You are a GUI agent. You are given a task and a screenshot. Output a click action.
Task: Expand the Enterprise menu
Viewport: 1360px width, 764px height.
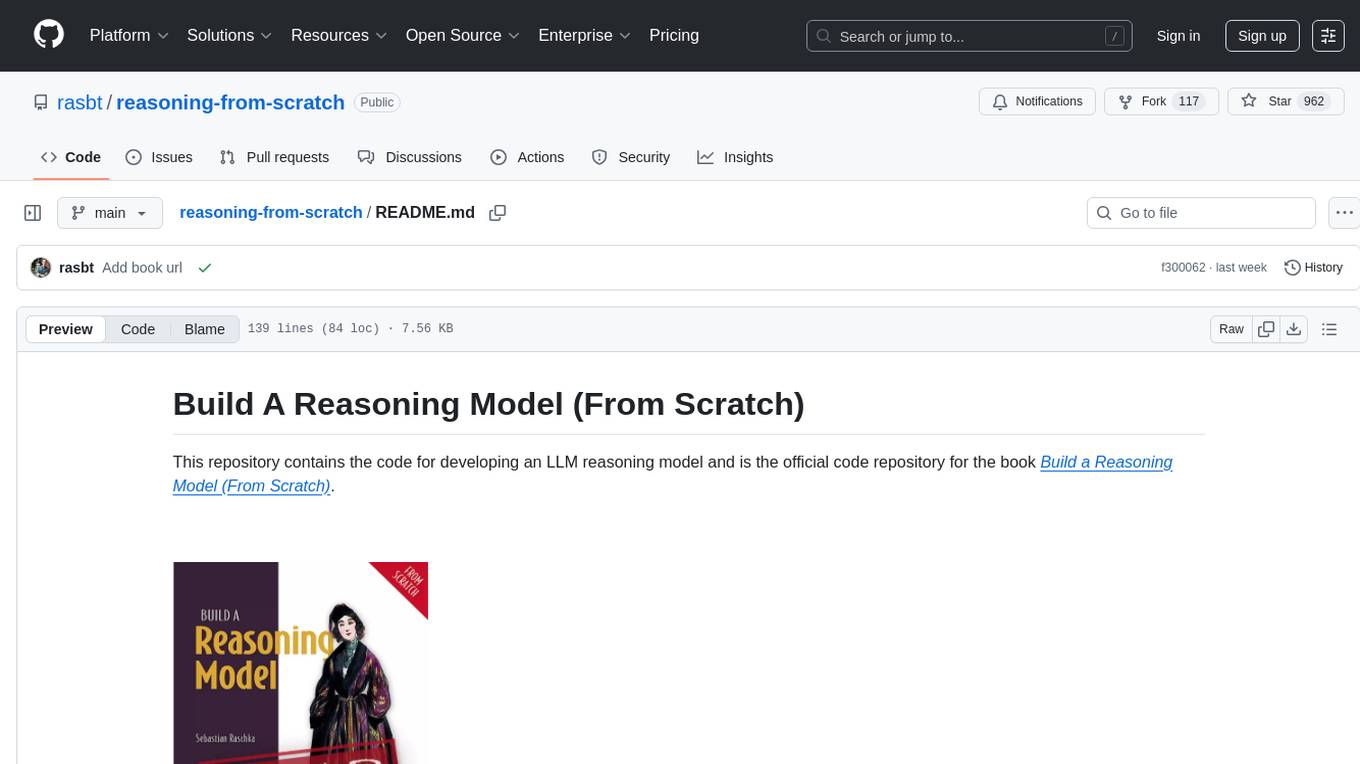pyautogui.click(x=585, y=35)
